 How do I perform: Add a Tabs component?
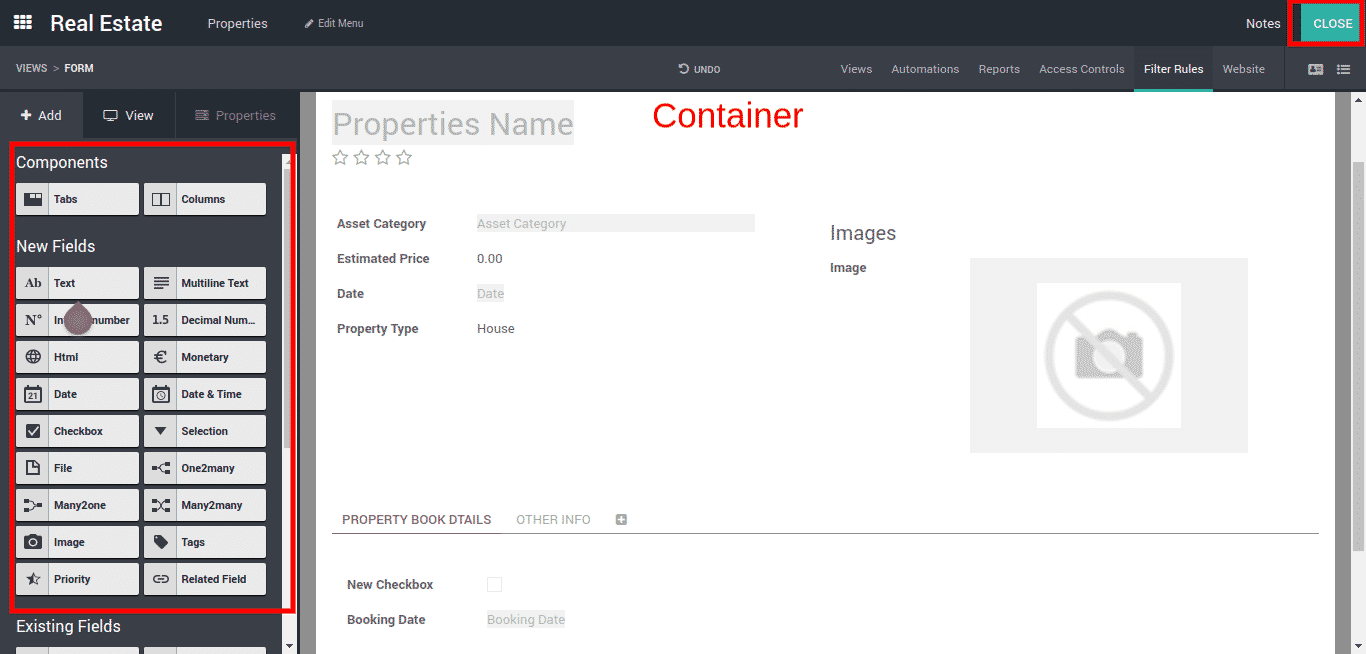pos(77,199)
